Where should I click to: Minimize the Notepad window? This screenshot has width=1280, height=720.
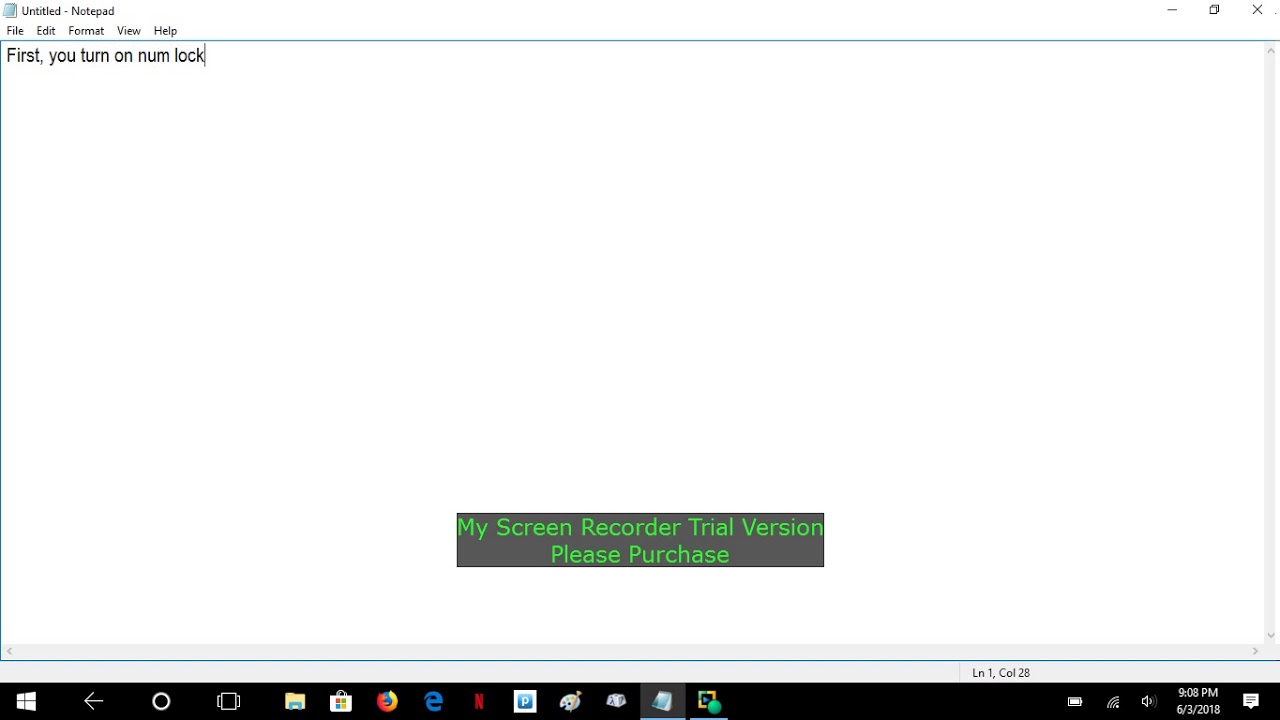pos(1172,11)
